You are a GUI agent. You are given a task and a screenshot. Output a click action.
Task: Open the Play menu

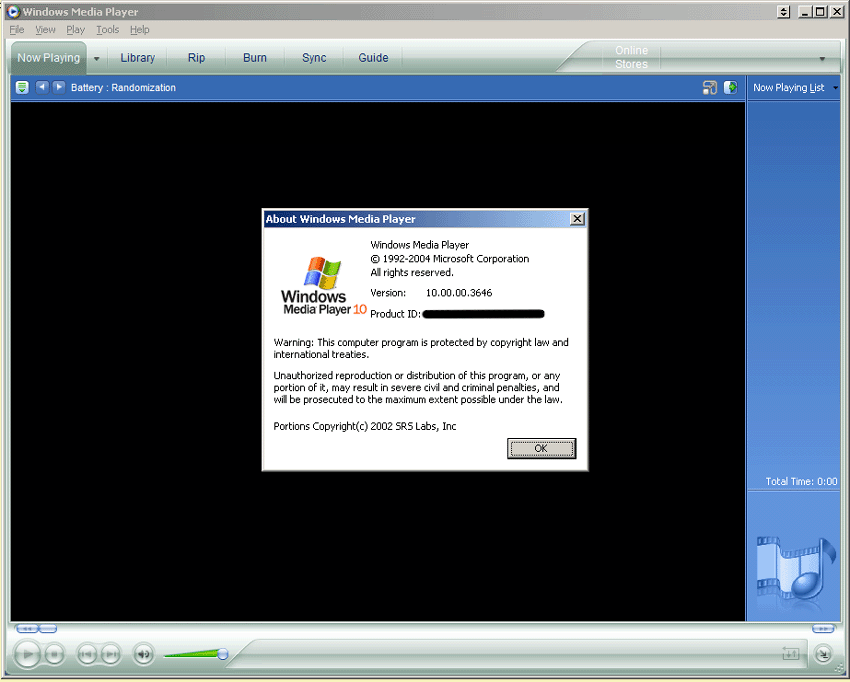(x=75, y=30)
